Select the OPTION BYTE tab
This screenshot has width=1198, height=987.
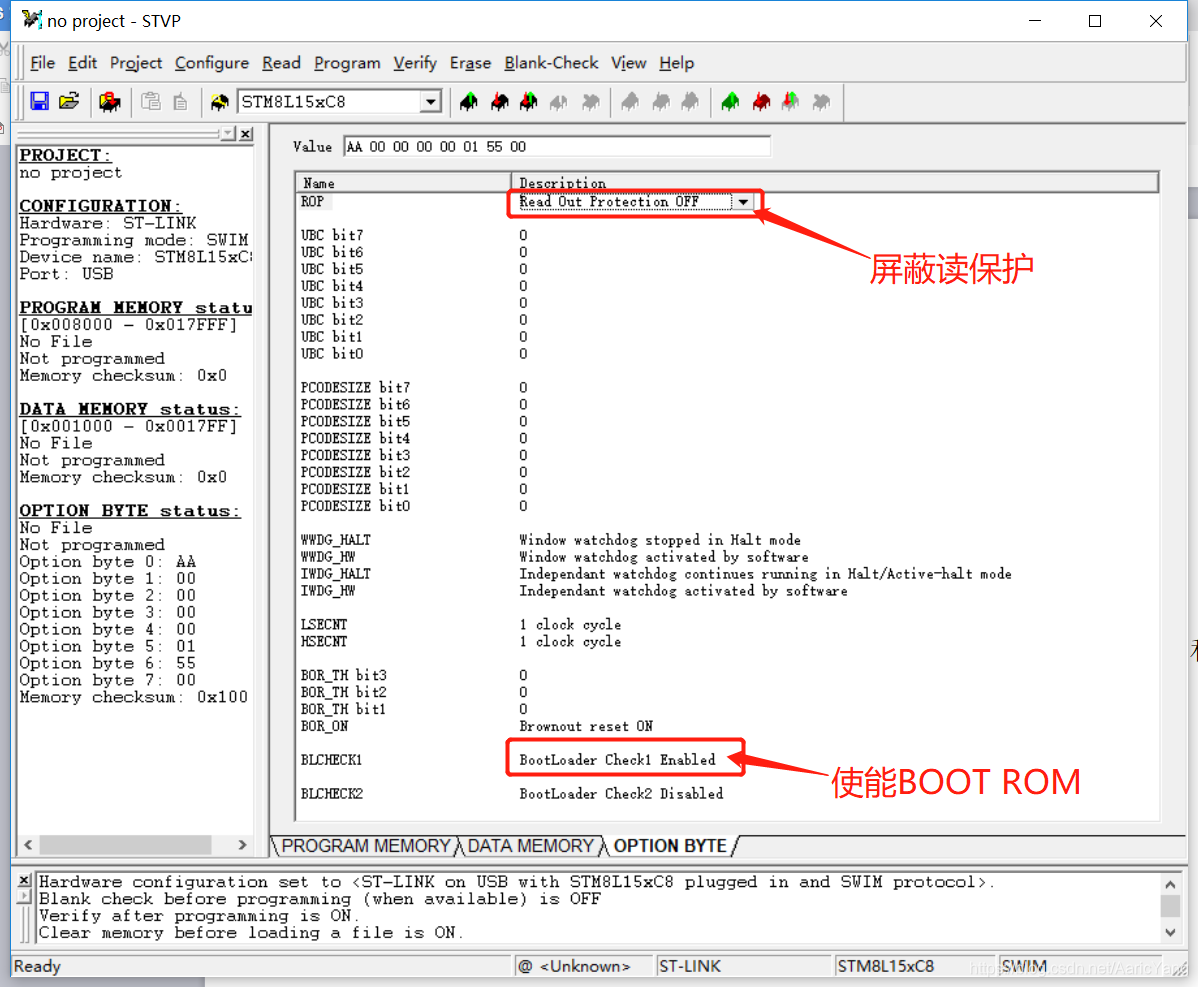[670, 846]
